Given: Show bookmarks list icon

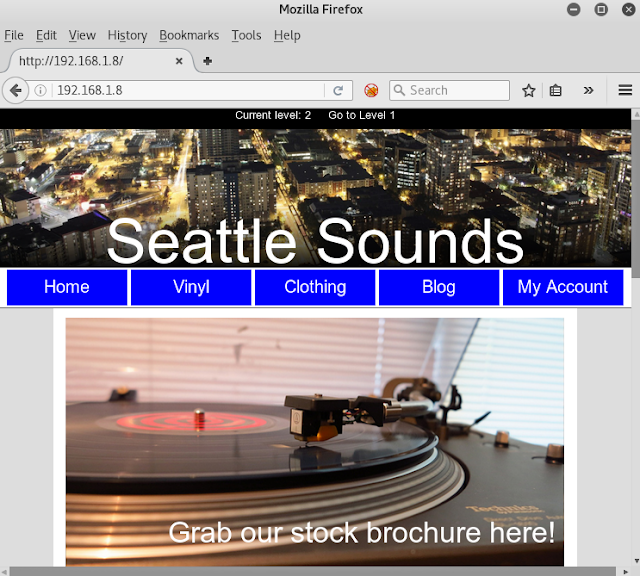Looking at the screenshot, I should (555, 90).
